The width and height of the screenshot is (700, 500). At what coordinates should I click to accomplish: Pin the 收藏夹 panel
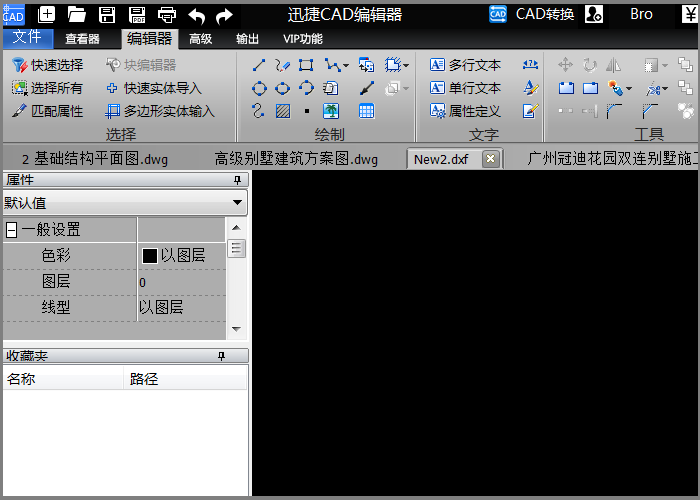click(x=221, y=356)
